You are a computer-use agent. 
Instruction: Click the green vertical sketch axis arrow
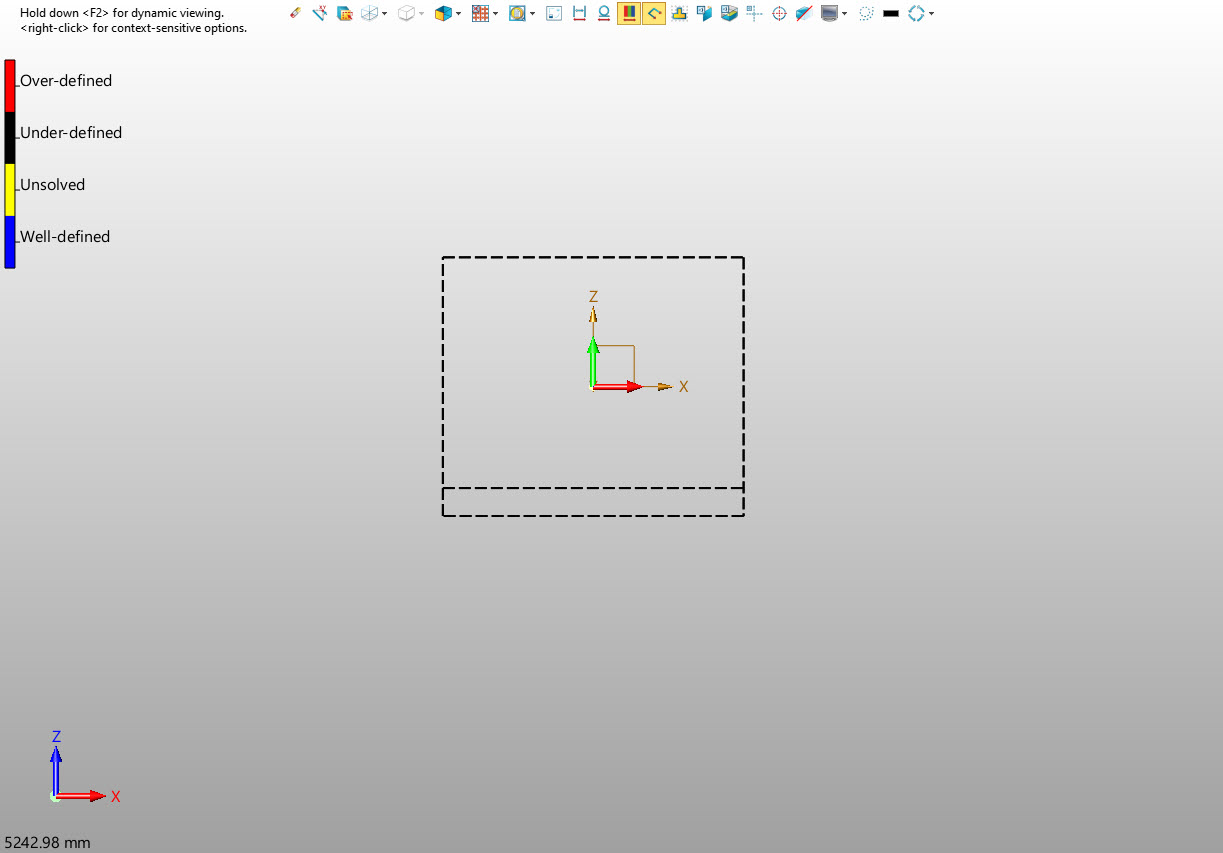click(x=593, y=362)
